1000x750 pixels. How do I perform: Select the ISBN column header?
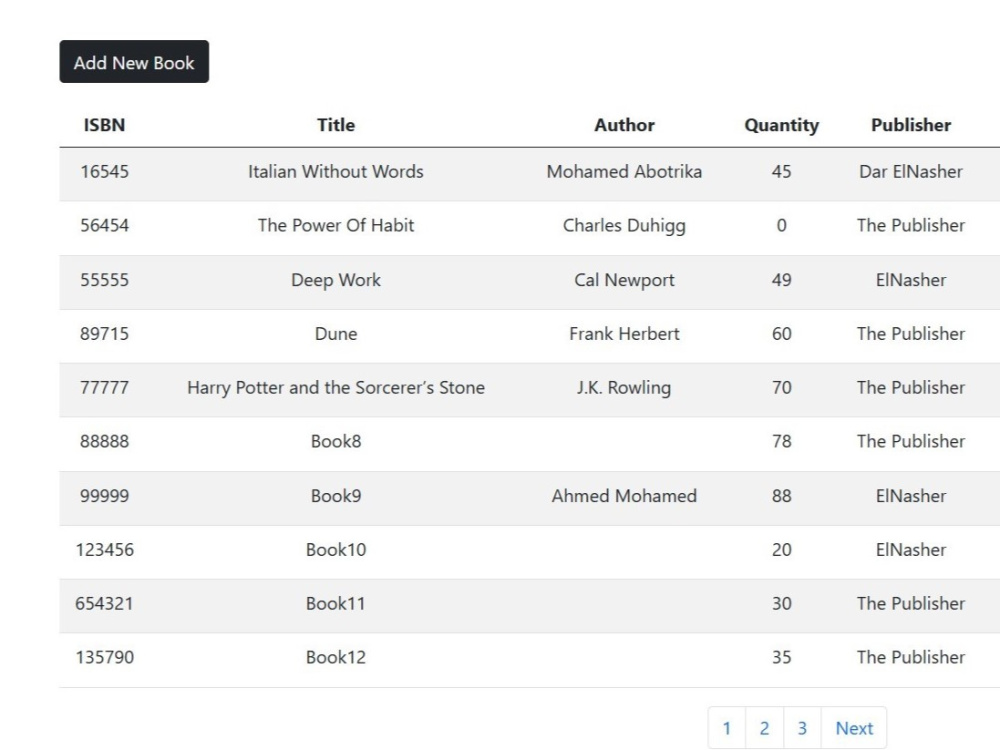coord(105,125)
